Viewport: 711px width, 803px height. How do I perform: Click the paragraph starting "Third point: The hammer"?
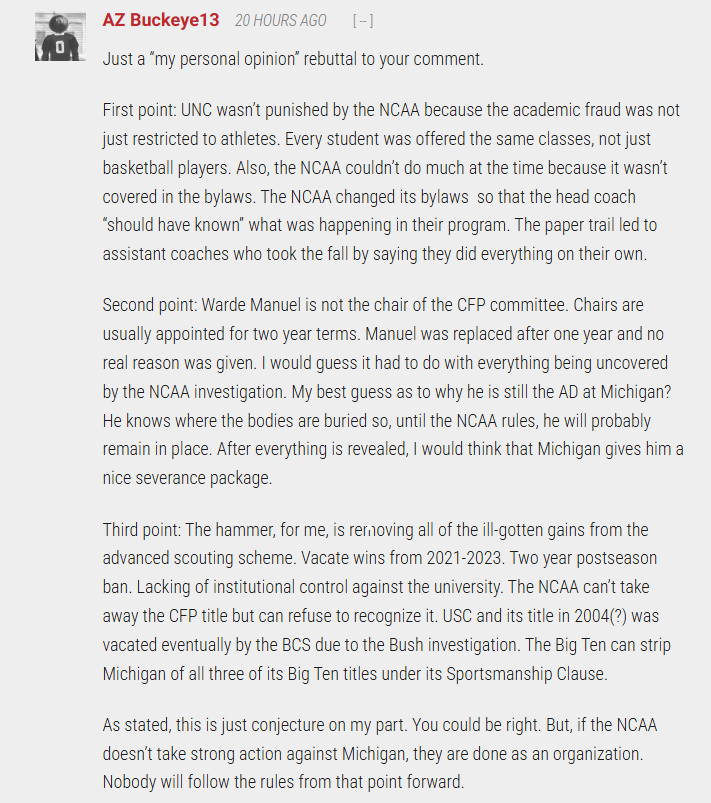(387, 601)
